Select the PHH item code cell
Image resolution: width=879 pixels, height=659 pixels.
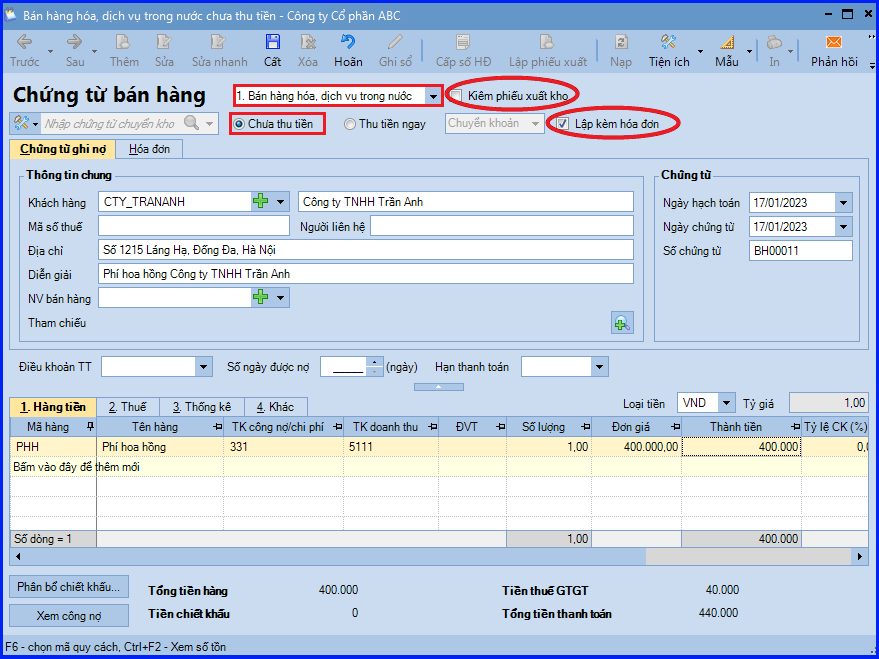coord(53,447)
